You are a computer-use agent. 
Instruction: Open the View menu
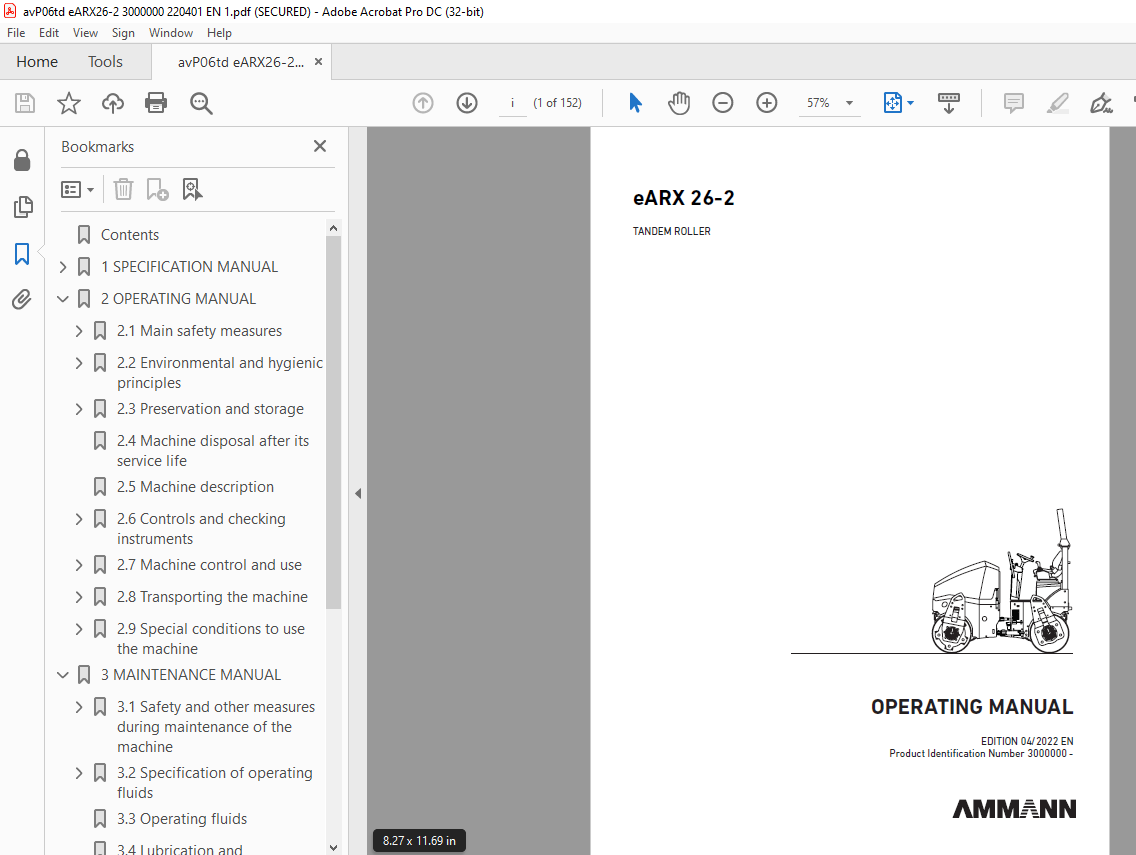pos(85,33)
